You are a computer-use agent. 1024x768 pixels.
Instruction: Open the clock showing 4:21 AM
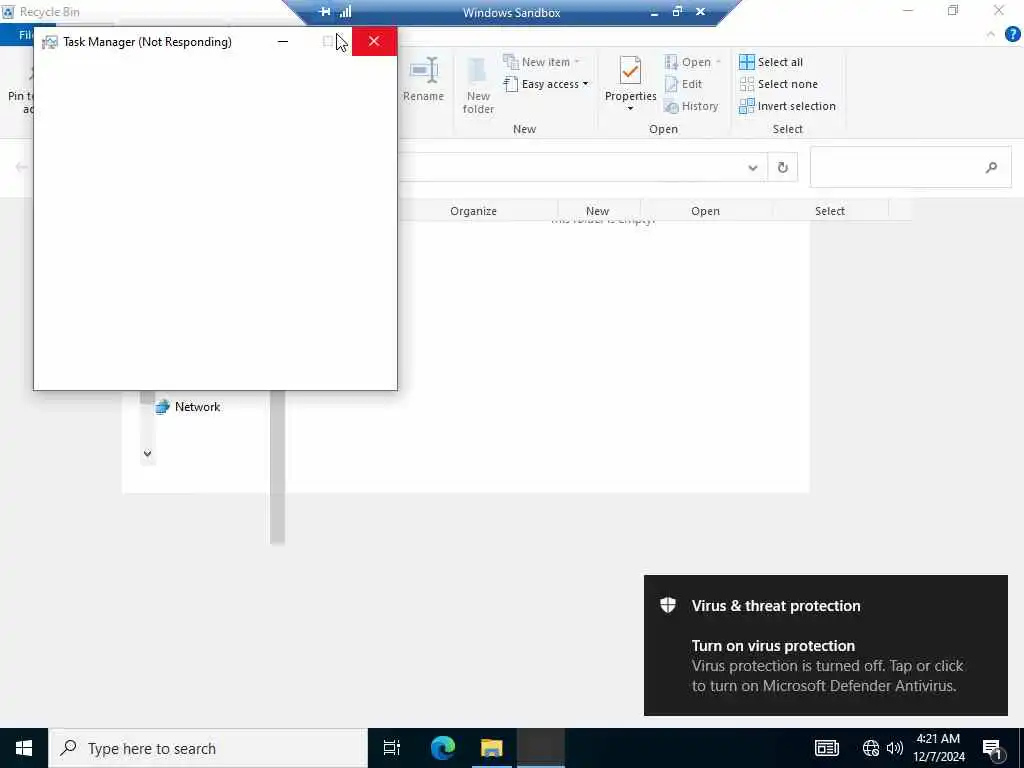(938, 748)
